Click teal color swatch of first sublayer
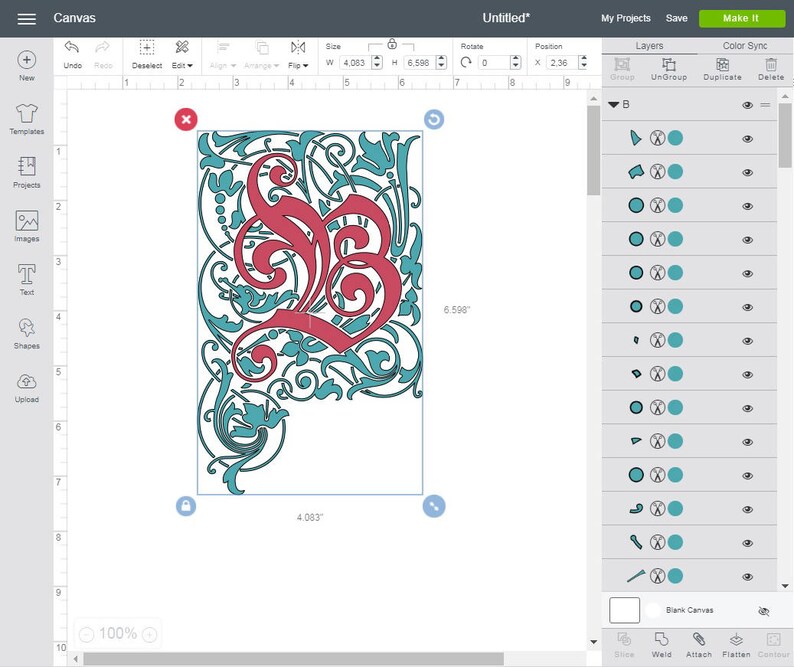 (x=675, y=138)
